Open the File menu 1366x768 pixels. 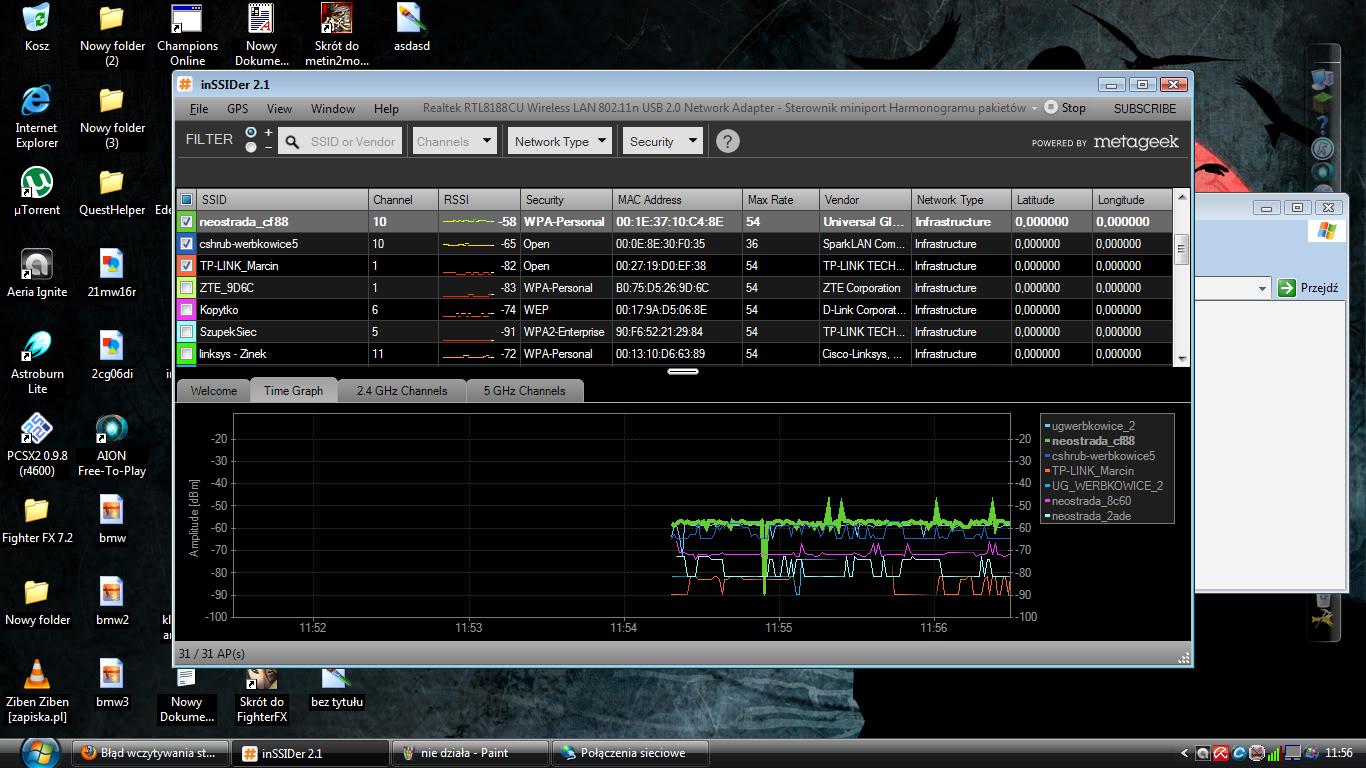pyautogui.click(x=199, y=109)
